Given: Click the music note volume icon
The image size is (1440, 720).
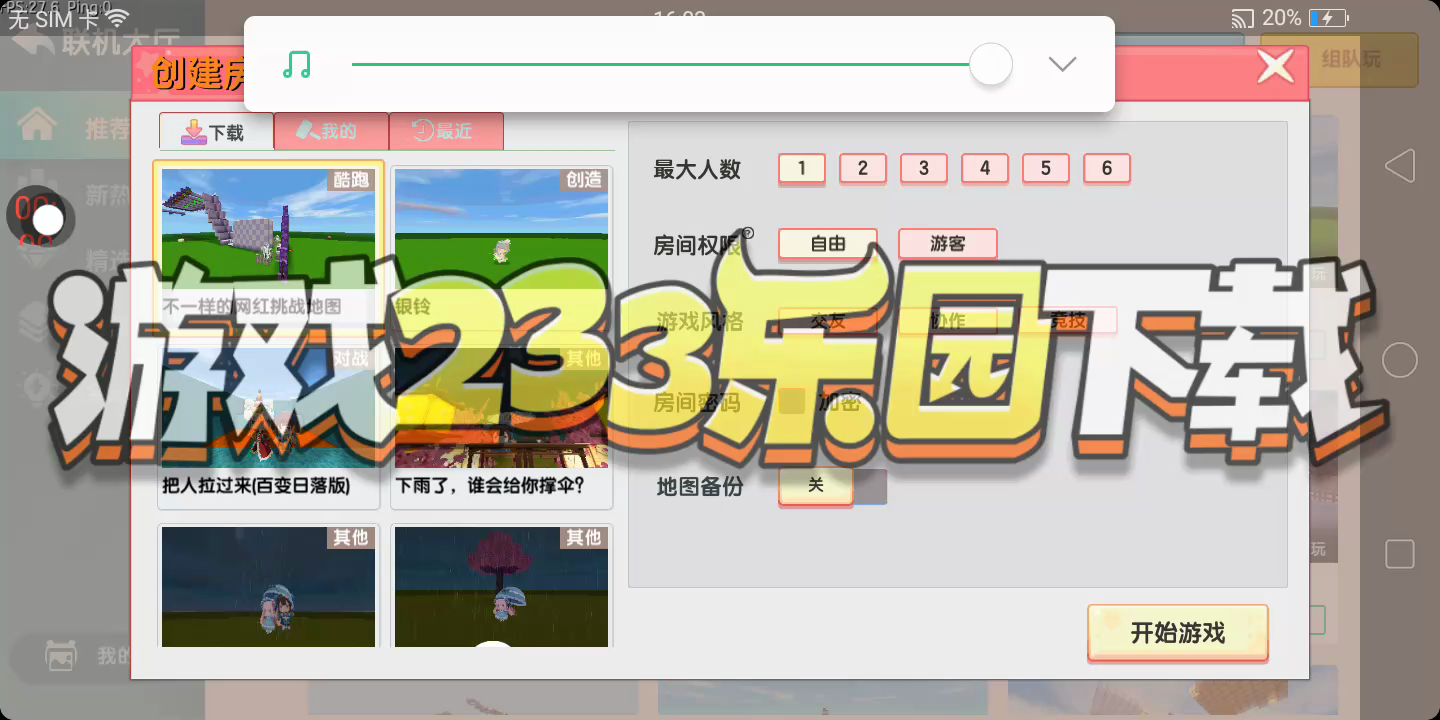Looking at the screenshot, I should [x=297, y=65].
